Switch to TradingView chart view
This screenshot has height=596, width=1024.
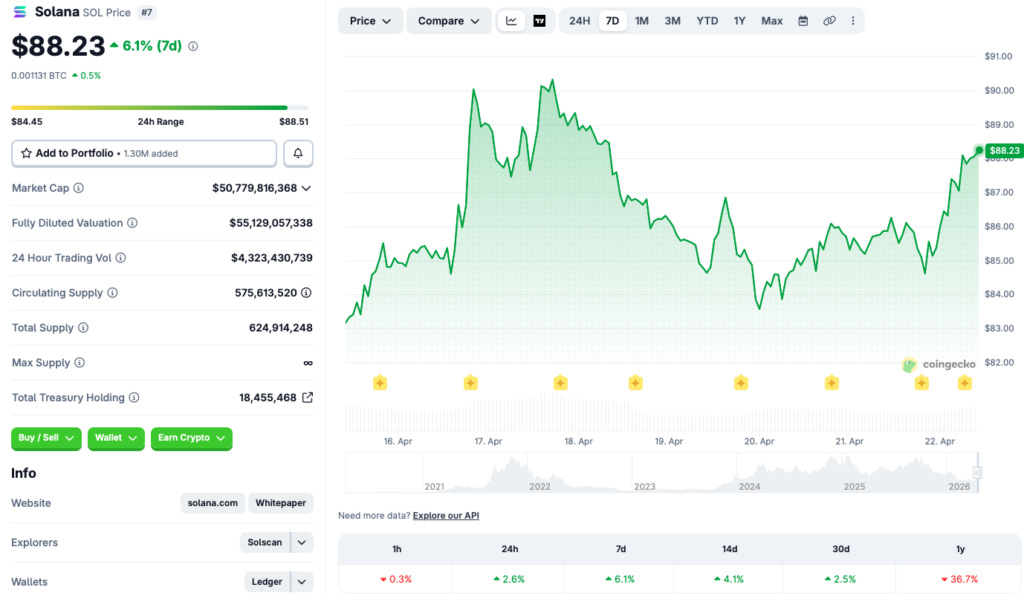tap(540, 21)
